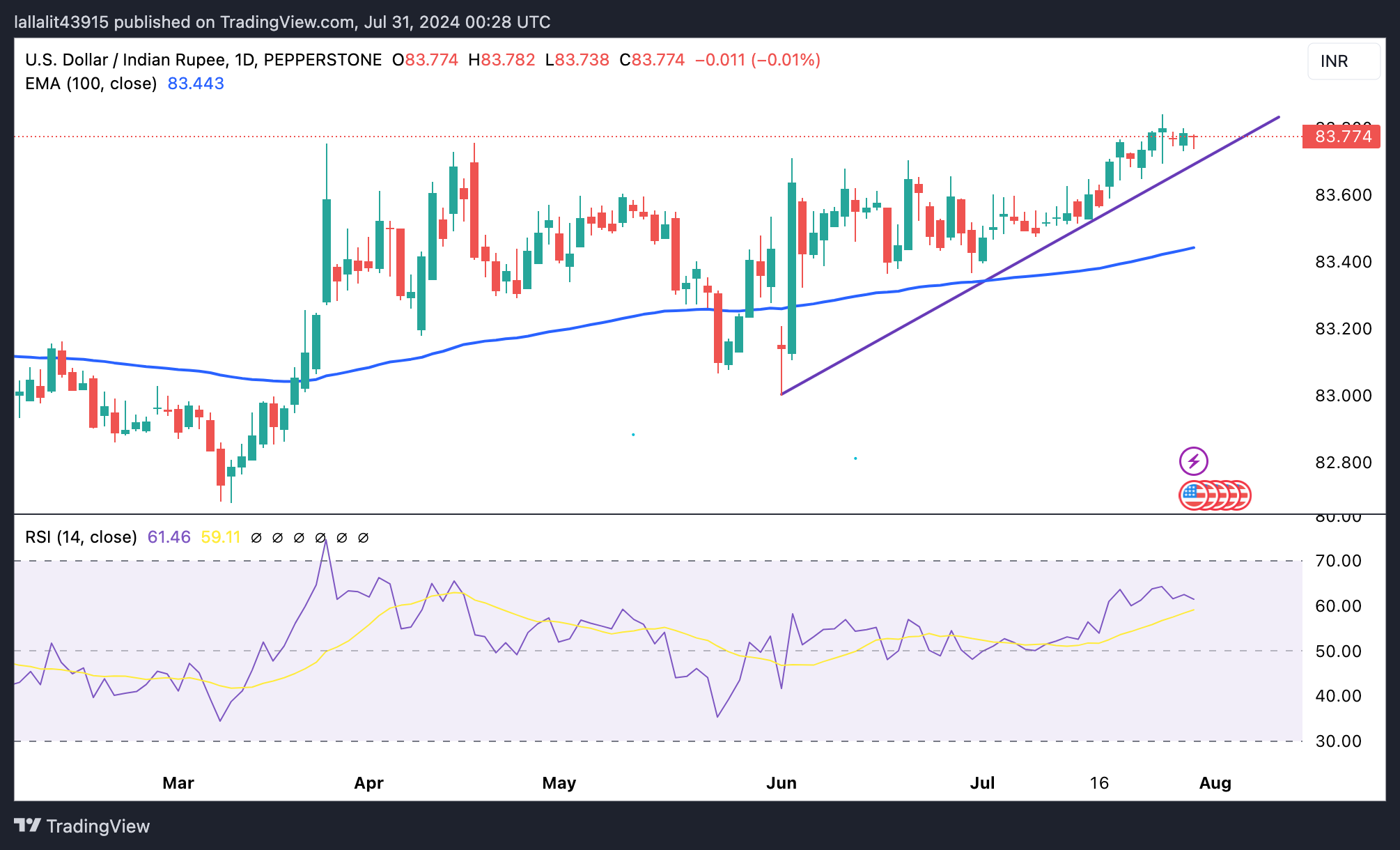Click the 83.000 level on price scale
Image resolution: width=1400 pixels, height=850 pixels.
point(1343,396)
